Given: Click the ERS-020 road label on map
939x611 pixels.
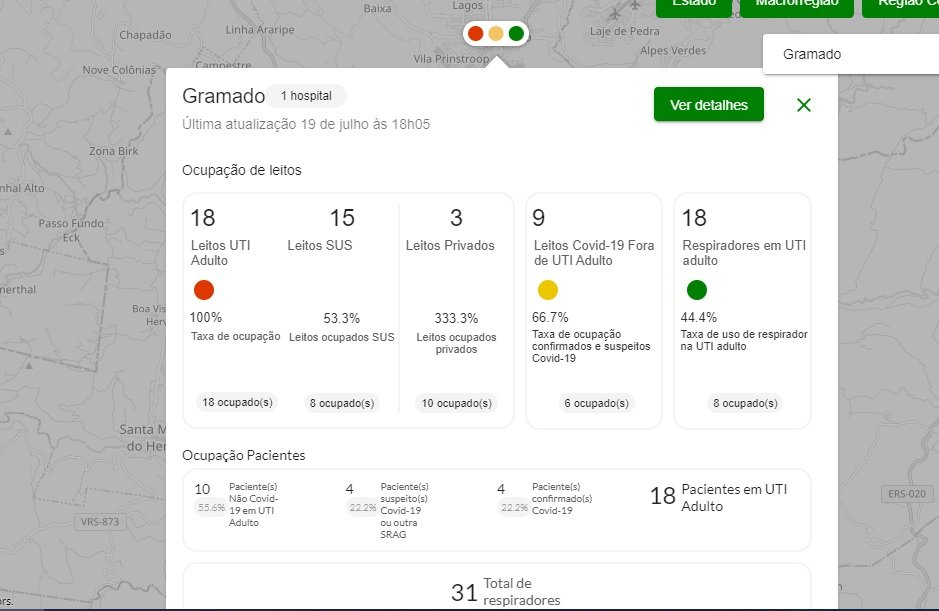Looking at the screenshot, I should tap(908, 494).
